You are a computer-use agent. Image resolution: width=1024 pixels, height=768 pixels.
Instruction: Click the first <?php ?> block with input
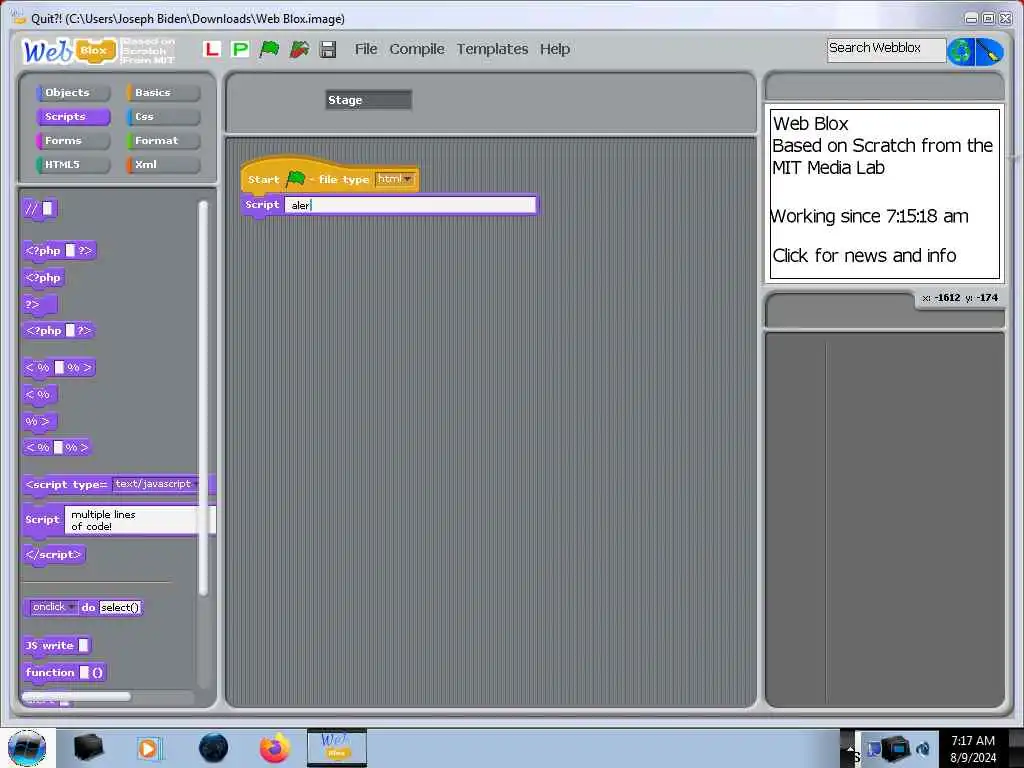59,251
